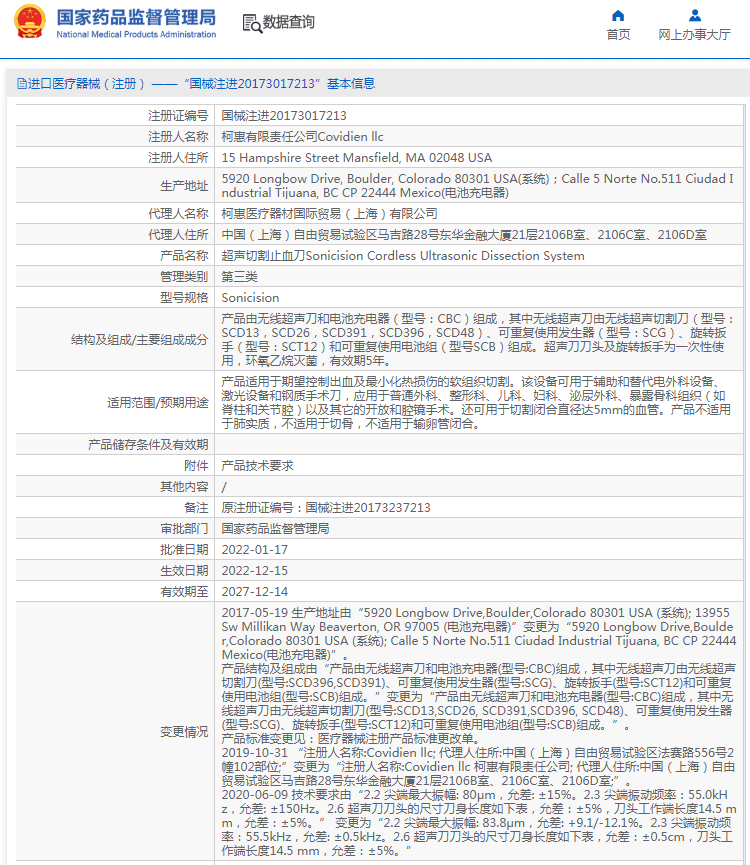Image resolution: width=750 pixels, height=865 pixels.
Task: Open the 网上办事大厅 text link
Action: pyautogui.click(x=694, y=35)
